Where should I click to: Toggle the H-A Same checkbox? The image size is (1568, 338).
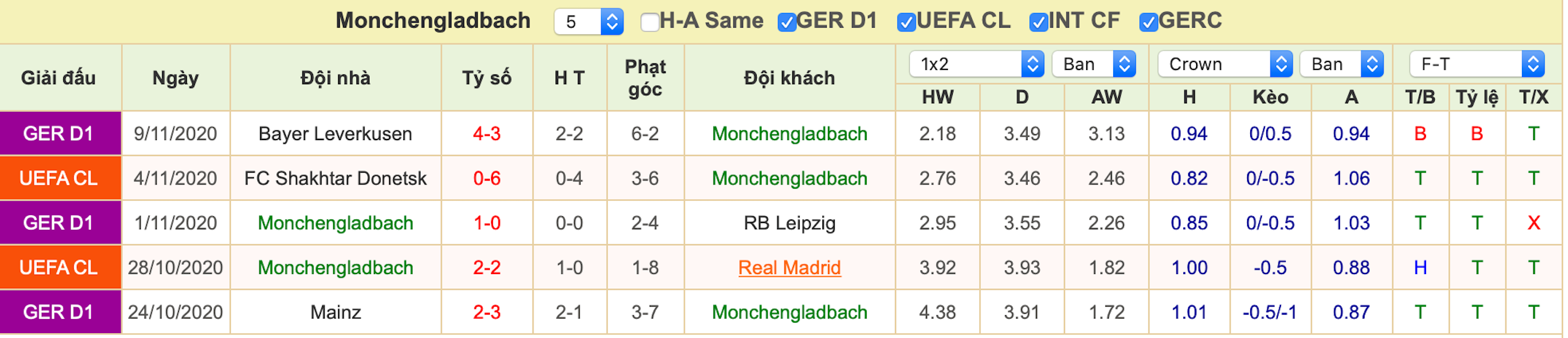pyautogui.click(x=649, y=22)
